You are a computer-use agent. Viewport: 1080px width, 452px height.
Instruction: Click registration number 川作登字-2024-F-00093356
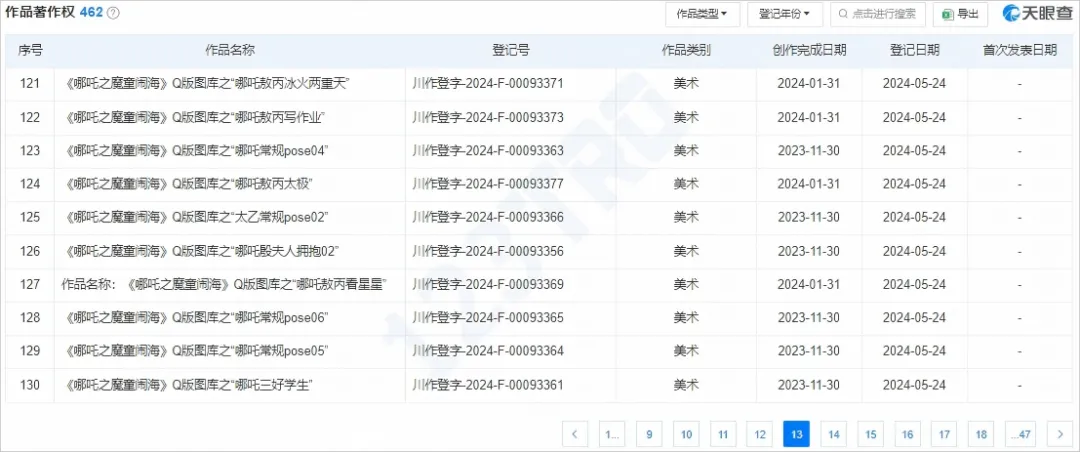click(488, 251)
